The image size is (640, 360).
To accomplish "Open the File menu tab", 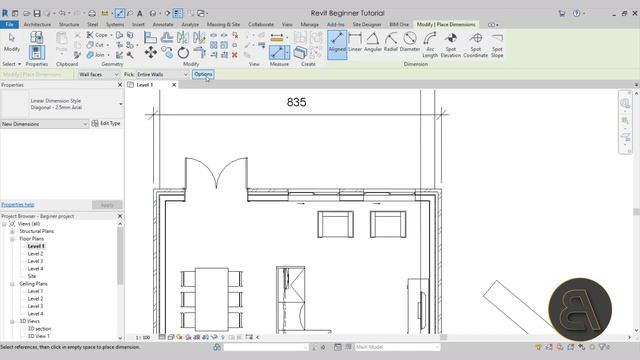I will click(x=9, y=24).
